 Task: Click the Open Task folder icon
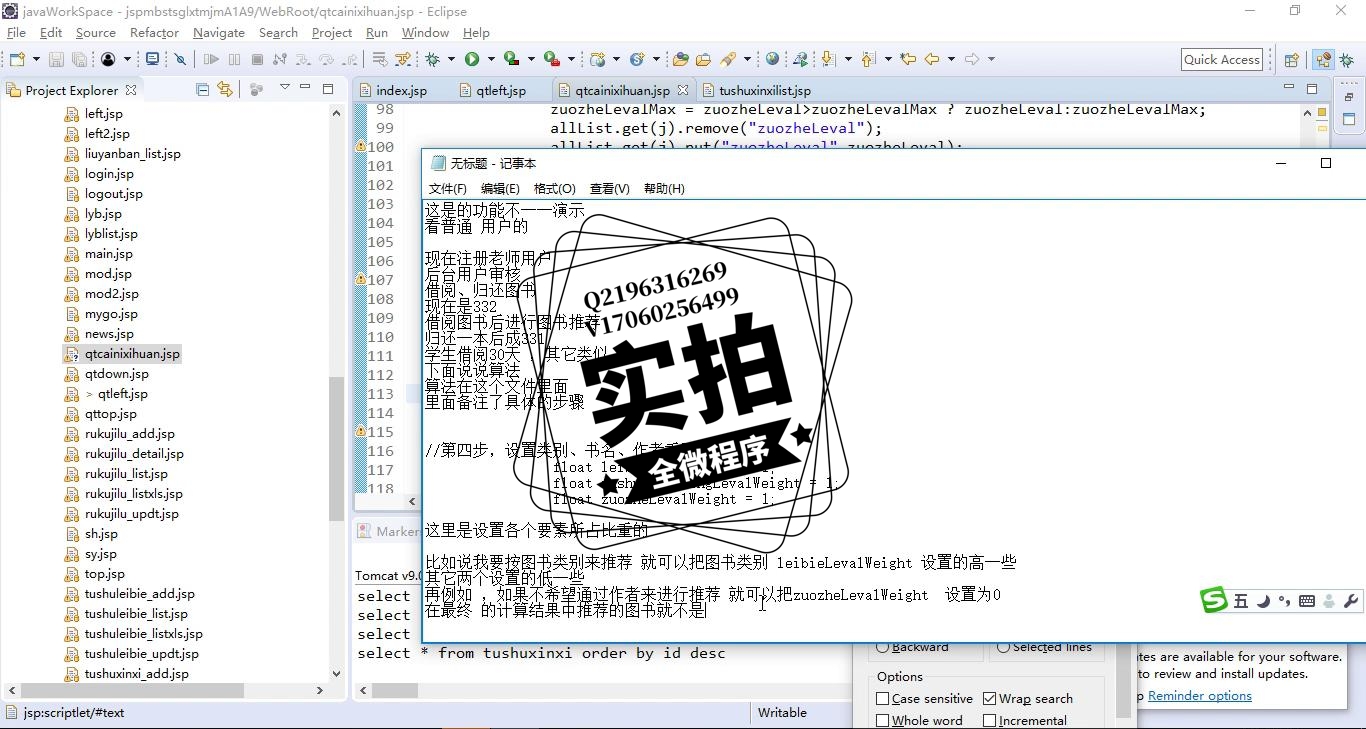(703, 59)
